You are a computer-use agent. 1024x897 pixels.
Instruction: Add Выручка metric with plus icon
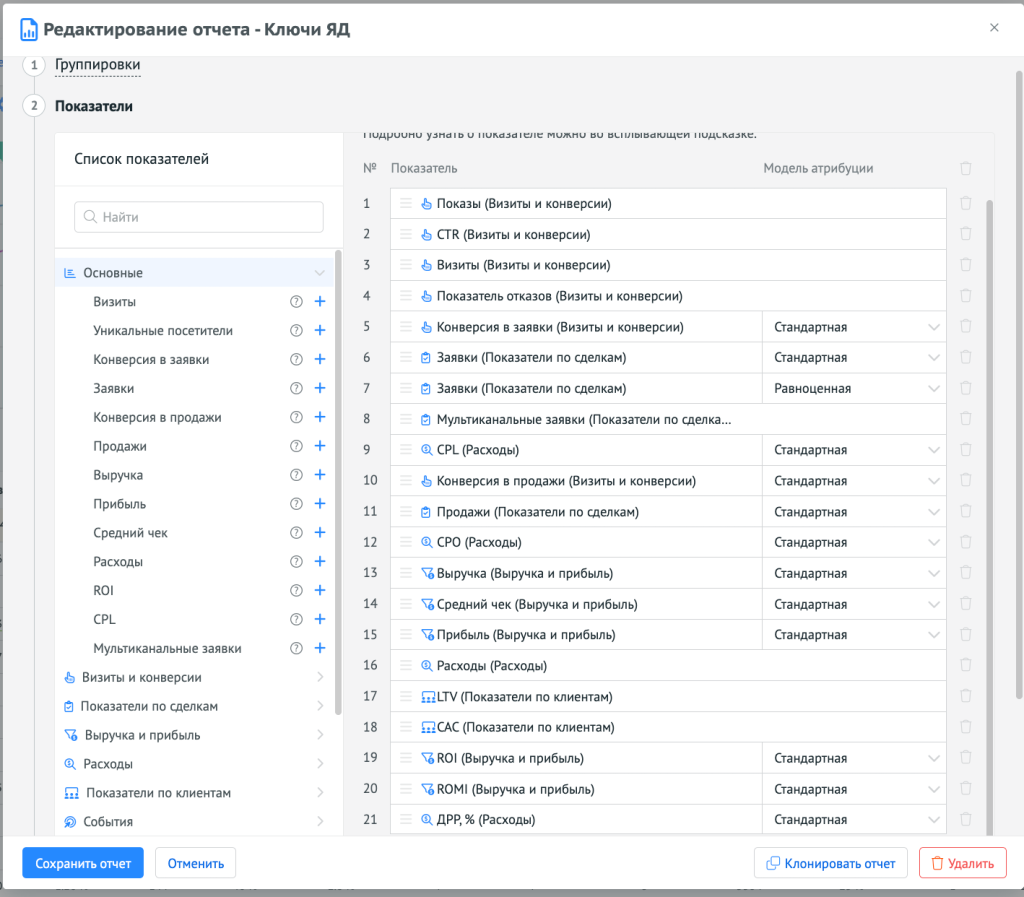(x=320, y=475)
